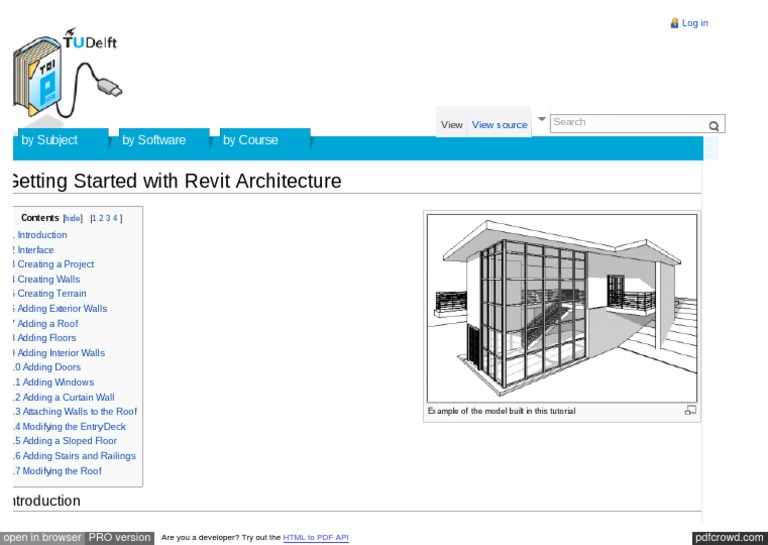Open the Revit model example thumbnail

pos(562,308)
